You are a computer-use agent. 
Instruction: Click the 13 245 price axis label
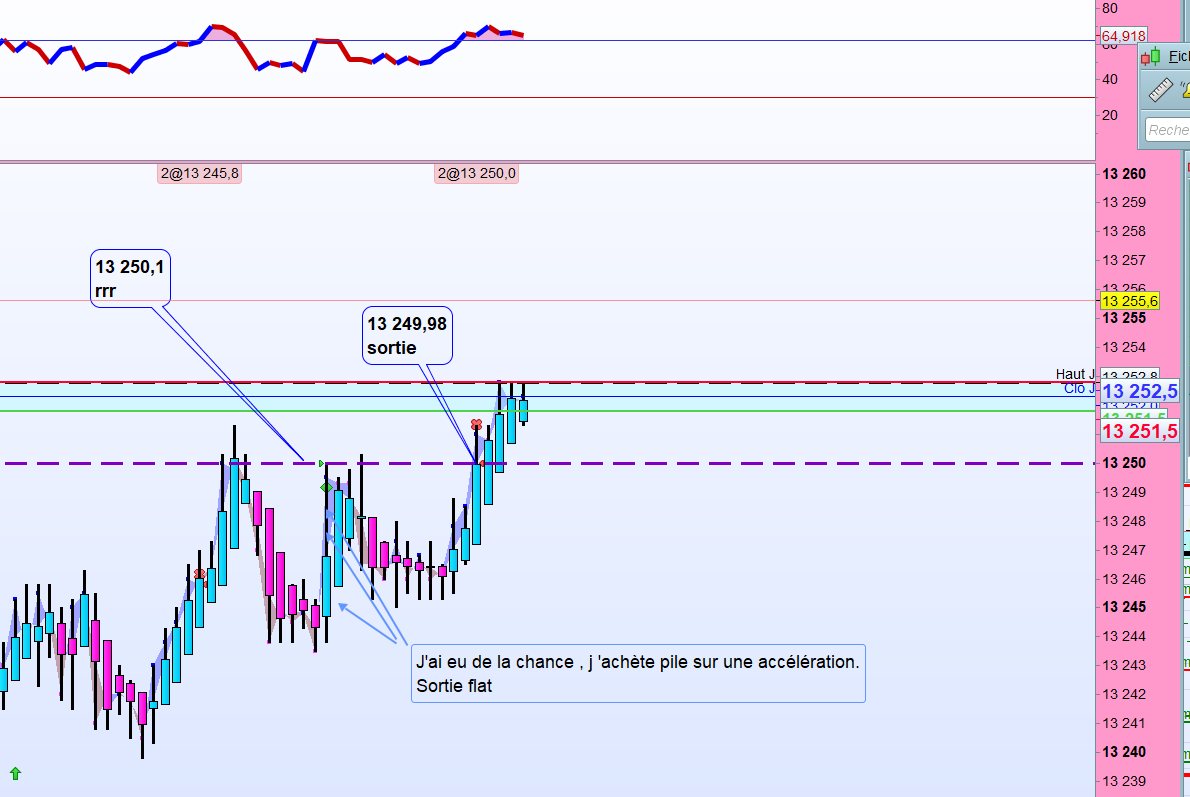pyautogui.click(x=1124, y=606)
